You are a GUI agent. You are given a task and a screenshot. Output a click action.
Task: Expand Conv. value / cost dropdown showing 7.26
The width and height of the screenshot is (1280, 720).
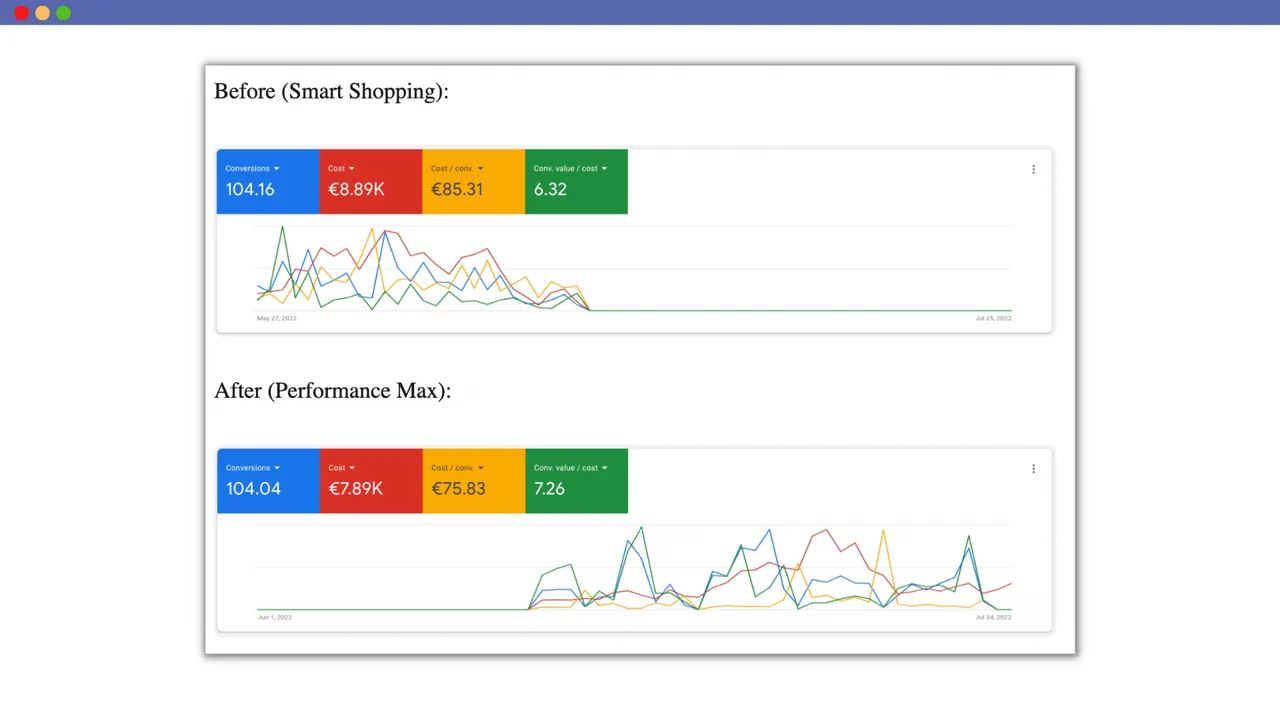click(605, 468)
